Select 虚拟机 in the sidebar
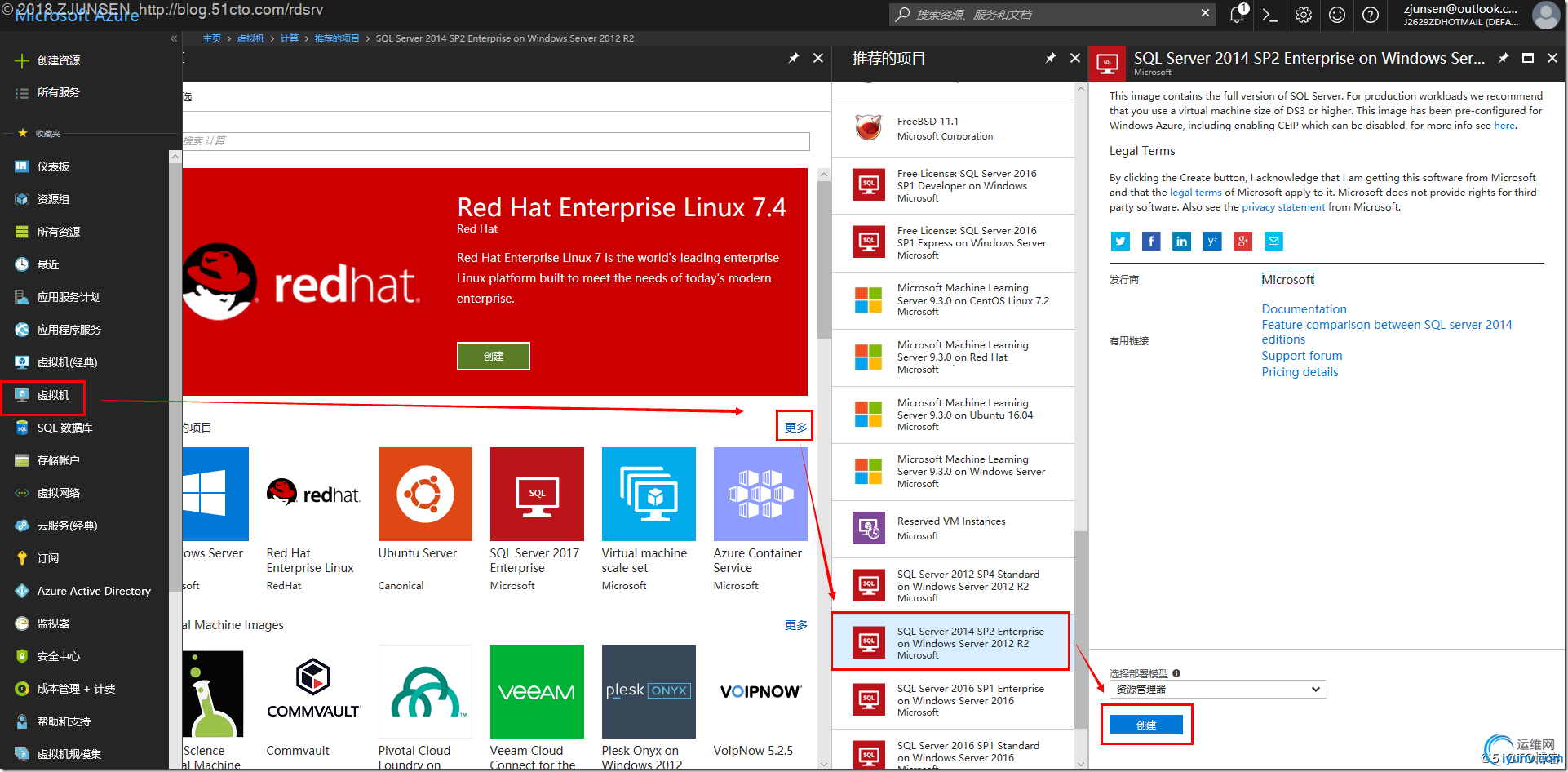This screenshot has width=1568, height=772. click(x=53, y=395)
